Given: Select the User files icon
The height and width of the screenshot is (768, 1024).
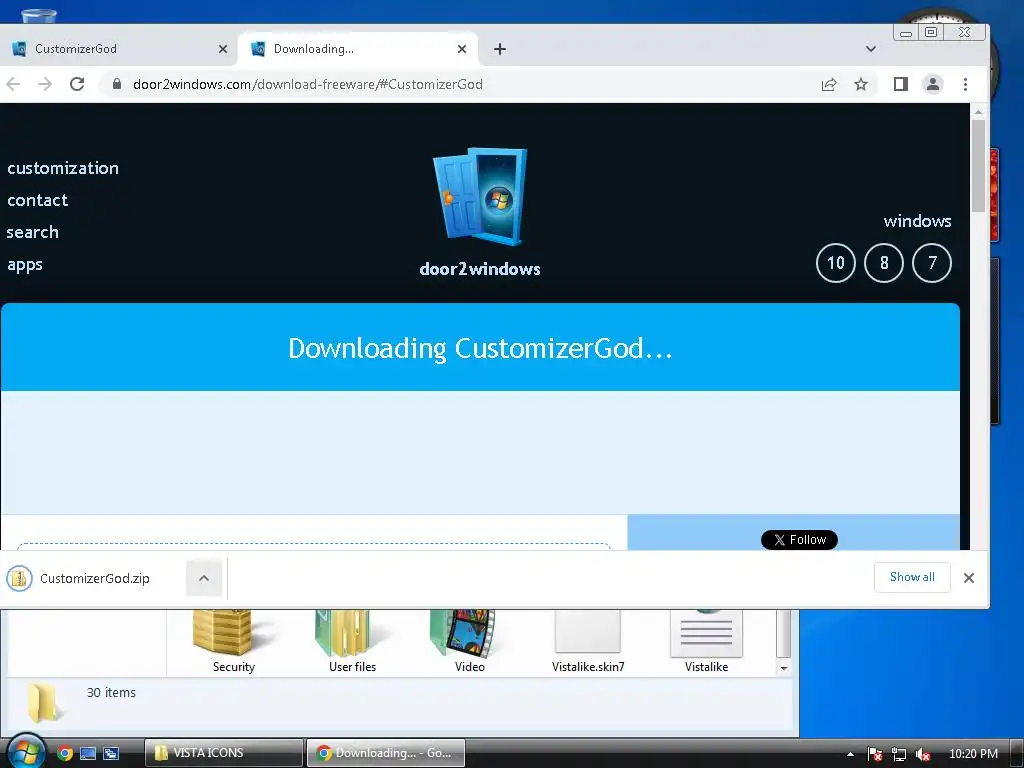Looking at the screenshot, I should [x=353, y=641].
